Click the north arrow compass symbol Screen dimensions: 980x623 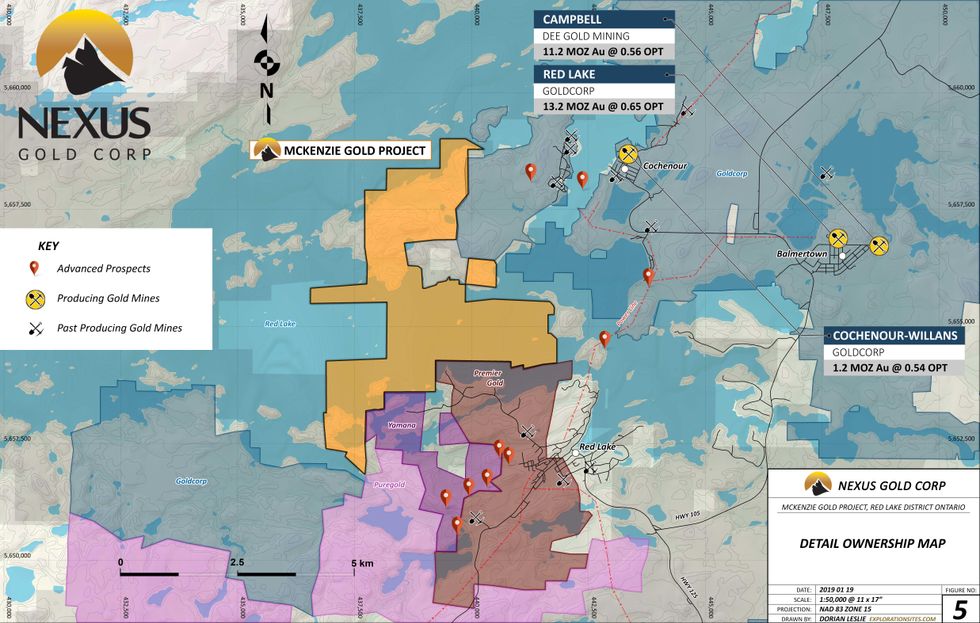[x=265, y=64]
